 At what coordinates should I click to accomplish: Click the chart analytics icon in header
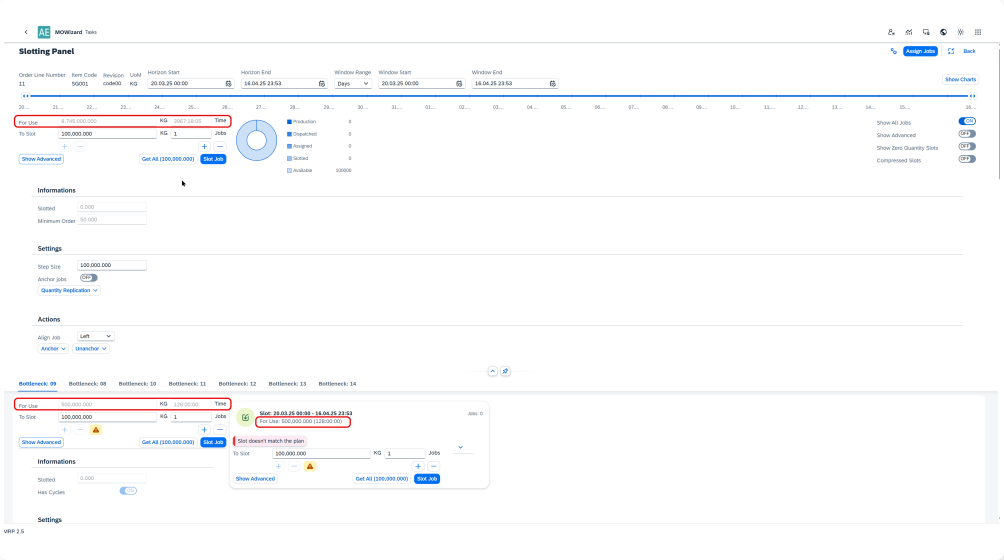tap(909, 32)
